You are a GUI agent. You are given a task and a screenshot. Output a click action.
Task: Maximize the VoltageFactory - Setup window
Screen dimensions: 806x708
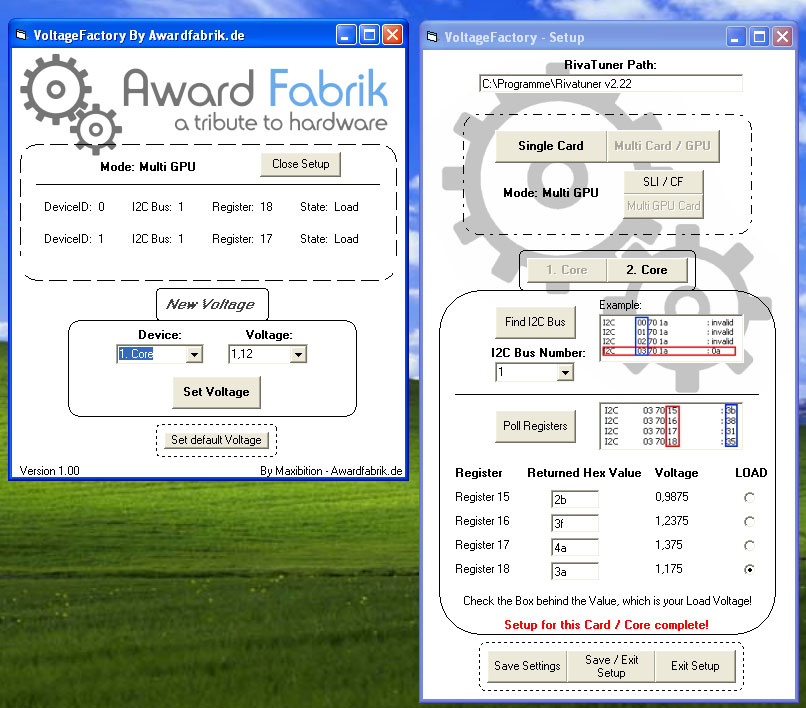pos(759,37)
